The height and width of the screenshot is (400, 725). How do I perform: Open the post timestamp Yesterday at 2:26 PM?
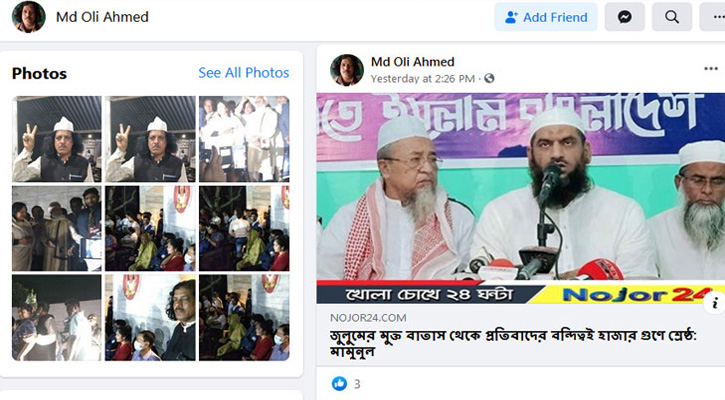[x=423, y=79]
